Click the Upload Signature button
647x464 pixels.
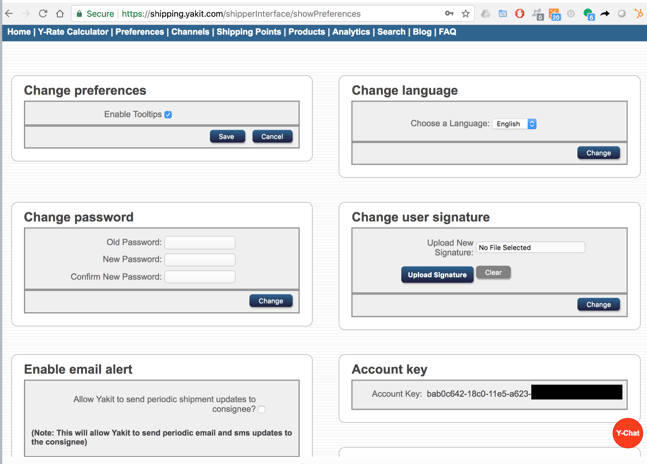[437, 275]
